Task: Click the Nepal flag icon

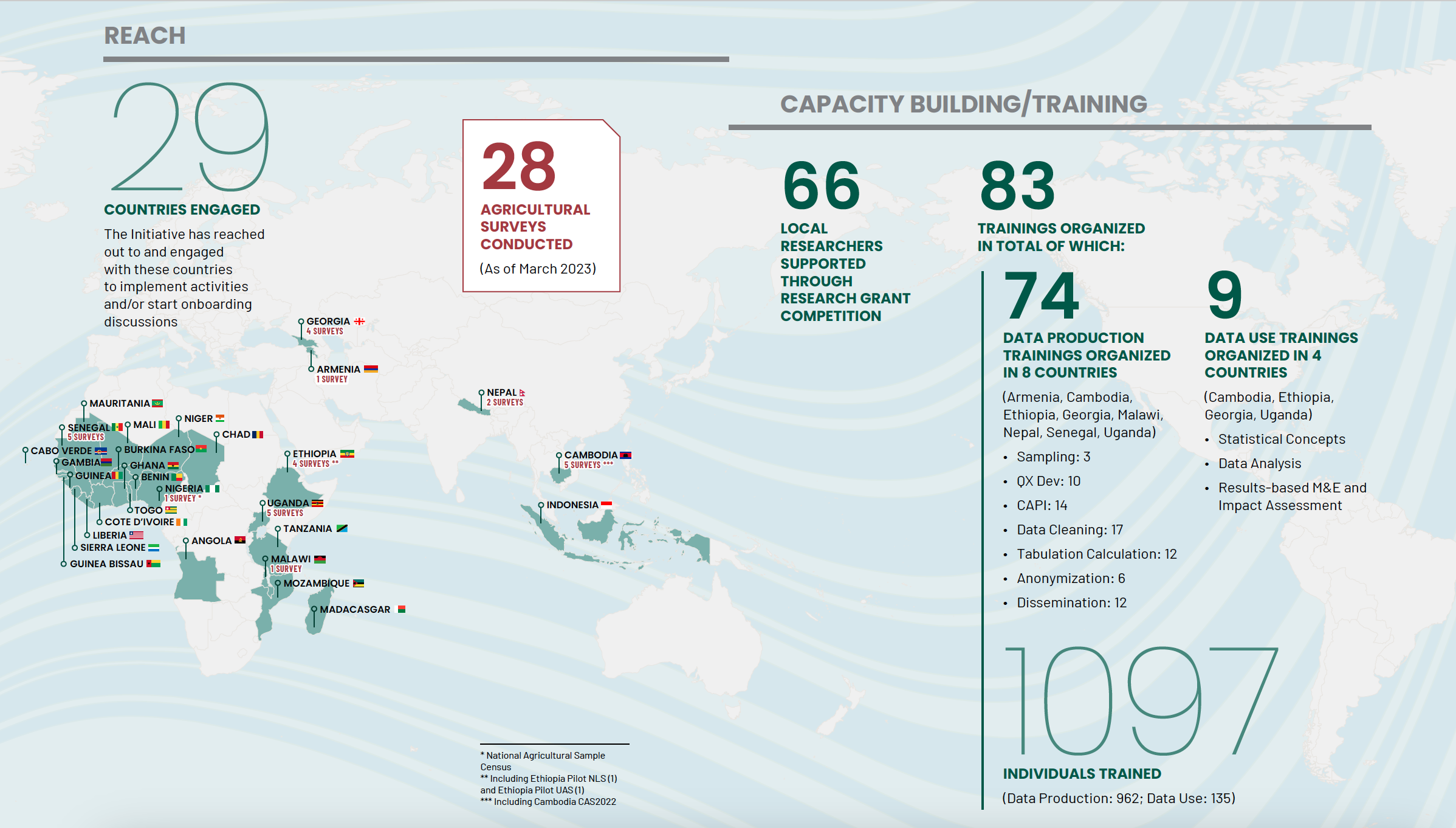Action: click(x=522, y=393)
